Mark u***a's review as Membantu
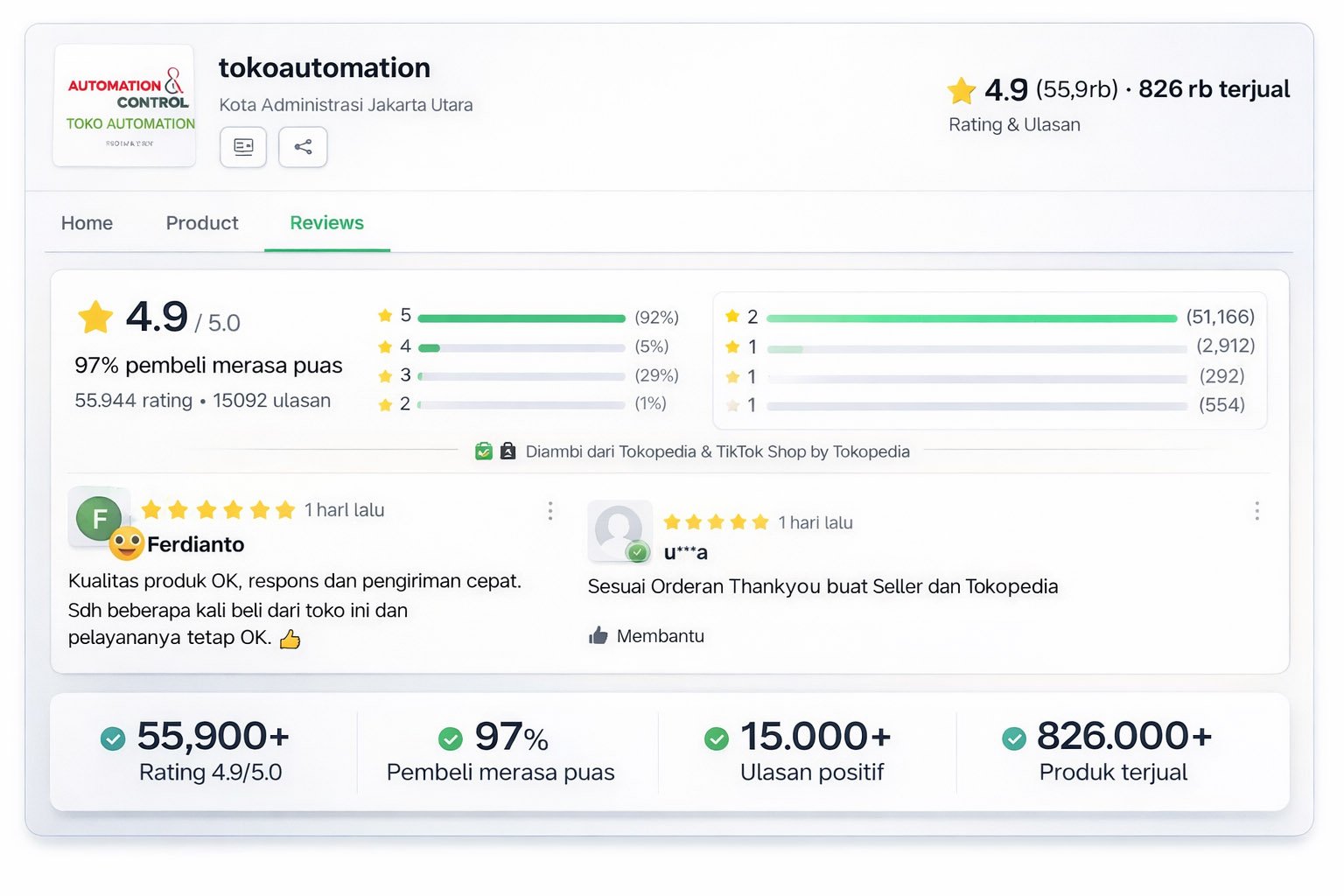 tap(660, 635)
